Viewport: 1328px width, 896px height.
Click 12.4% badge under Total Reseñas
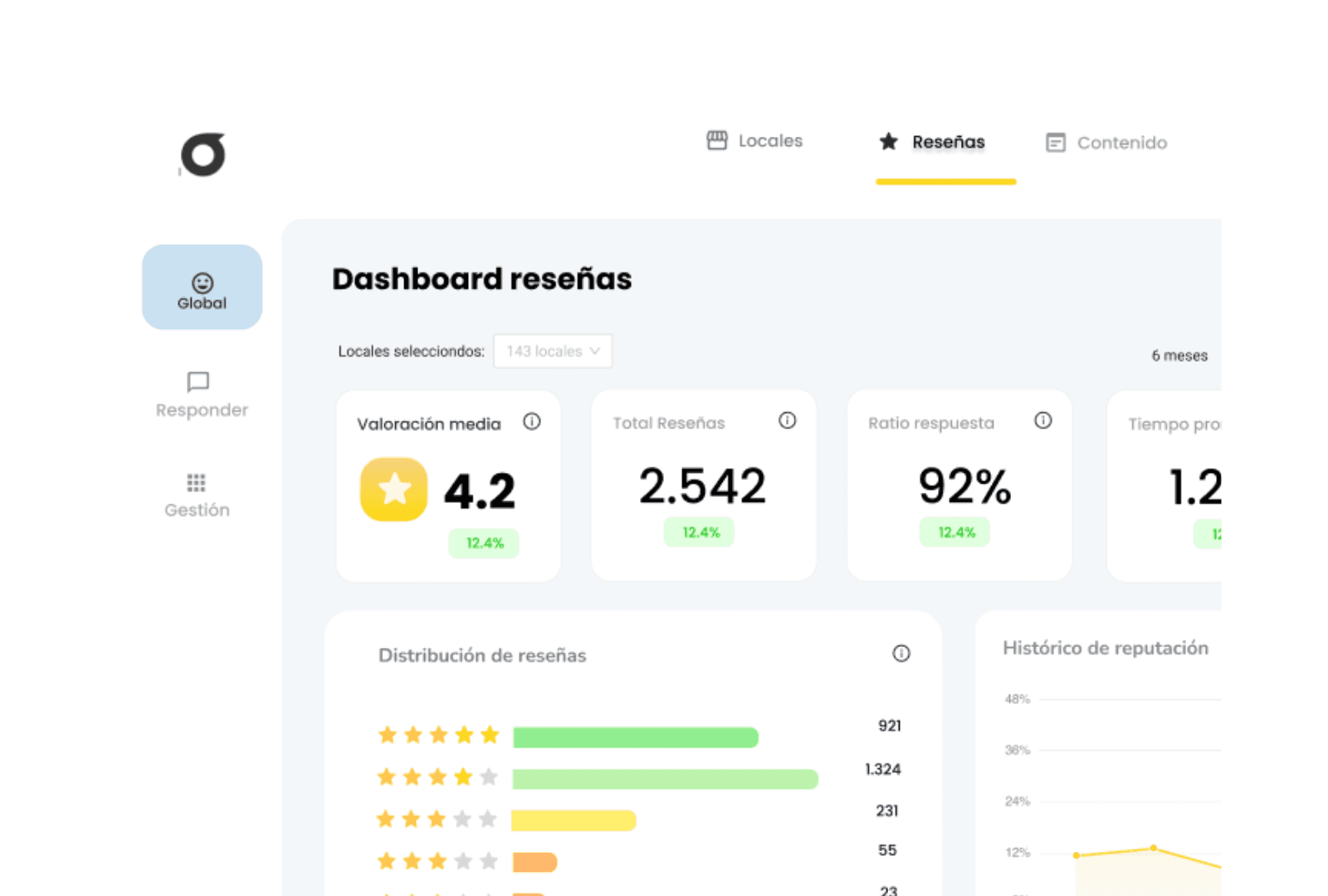coord(701,532)
